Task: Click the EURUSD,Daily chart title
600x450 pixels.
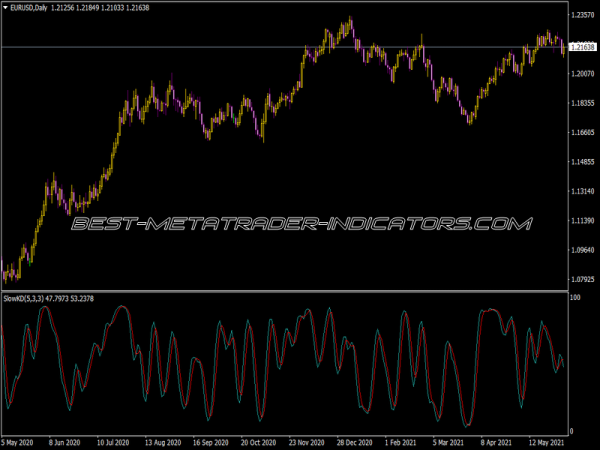Action: click(x=31, y=7)
